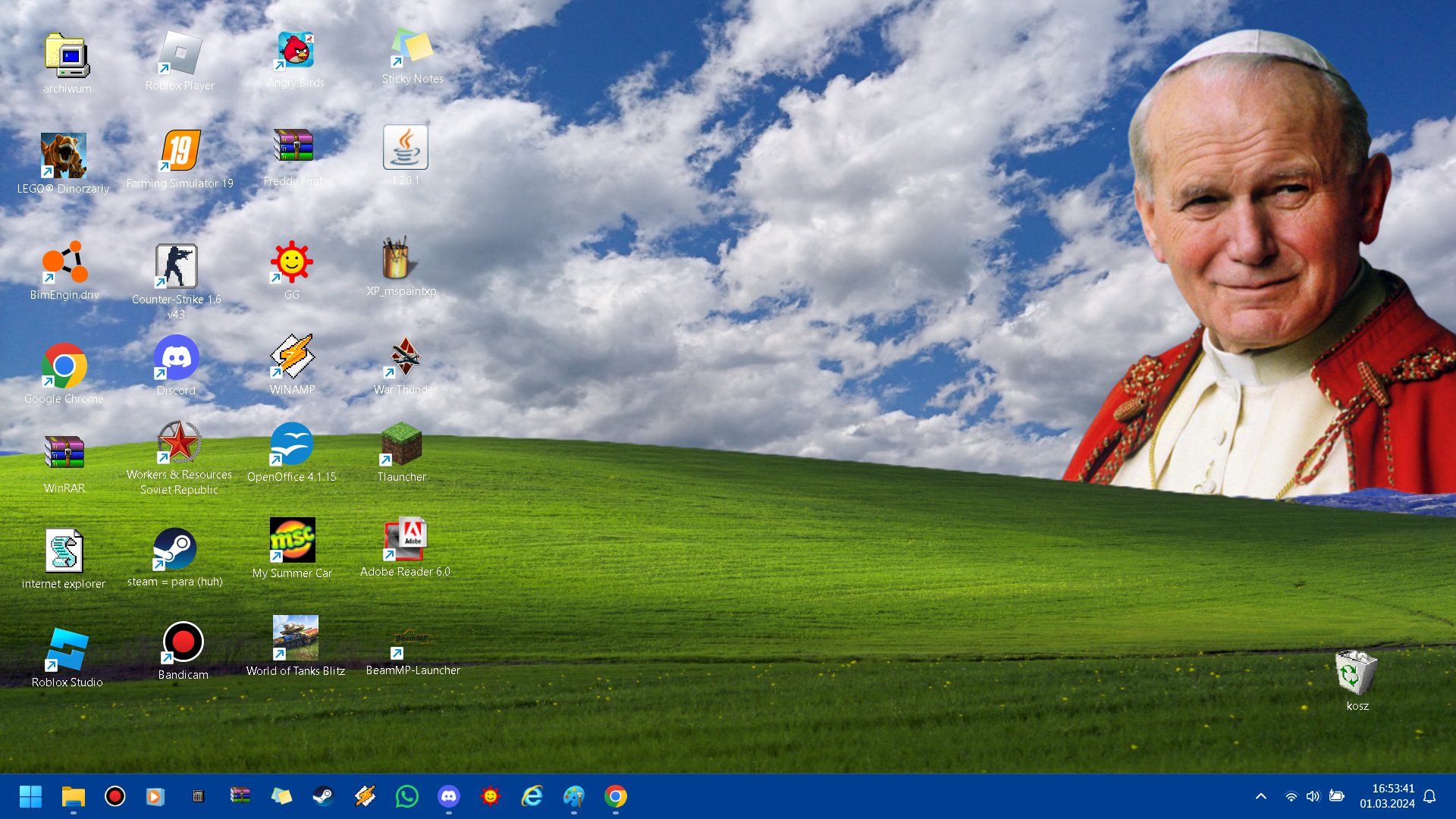This screenshot has height=819, width=1456.
Task: Open Discord from the taskbar
Action: coord(449,796)
